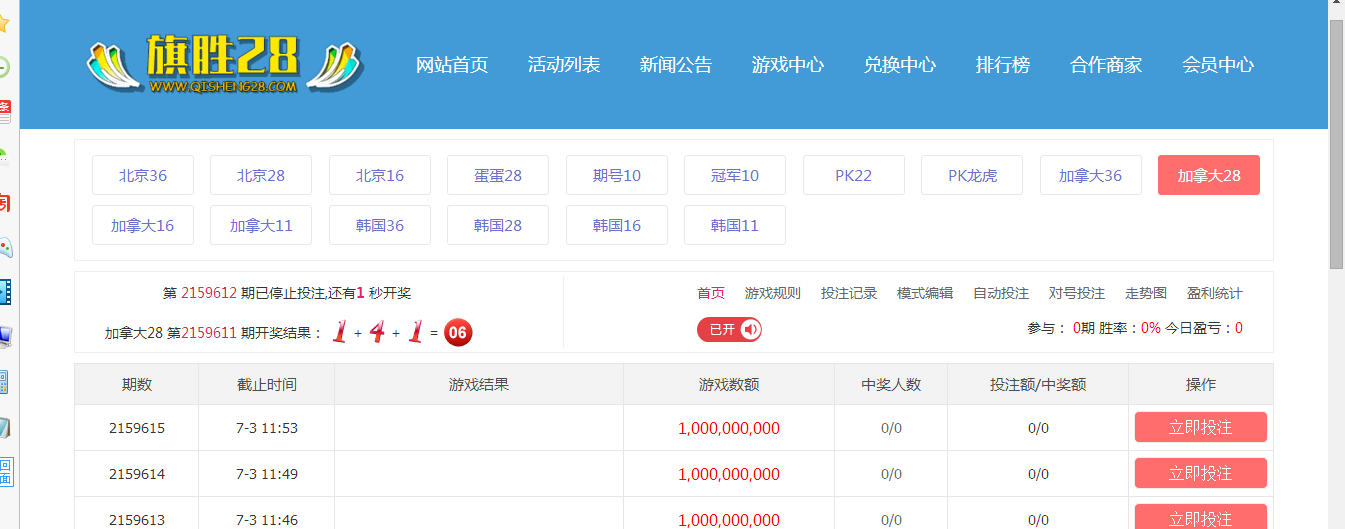The width and height of the screenshot is (1345, 529).
Task: Open 模式编辑 mode editor
Action: point(925,293)
